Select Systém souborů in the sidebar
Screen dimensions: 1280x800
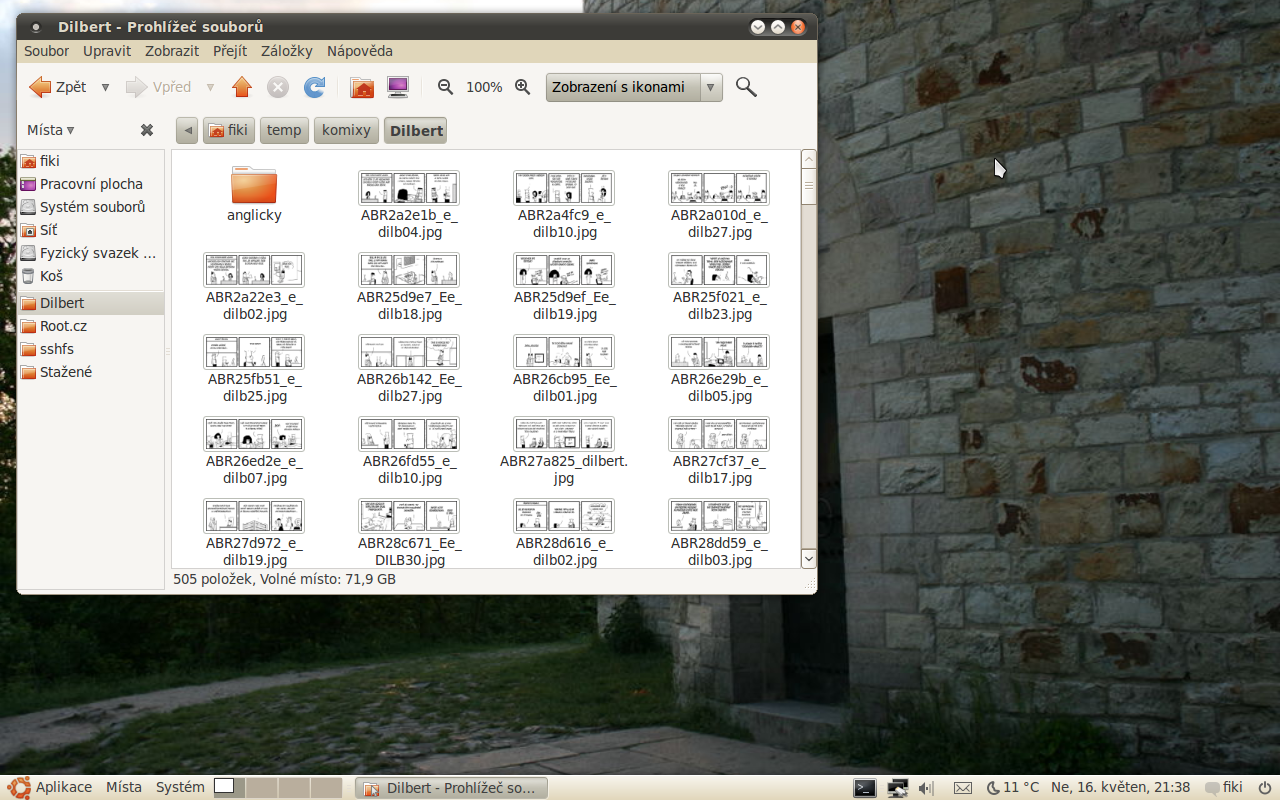pos(91,207)
